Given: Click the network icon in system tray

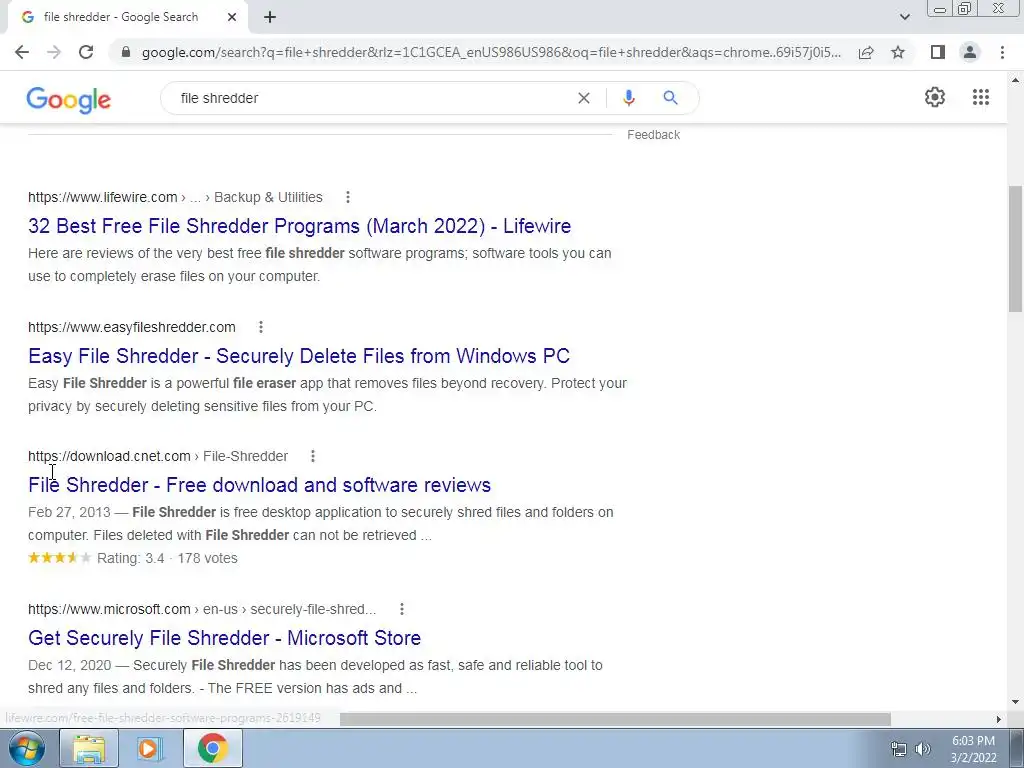Looking at the screenshot, I should [x=899, y=749].
